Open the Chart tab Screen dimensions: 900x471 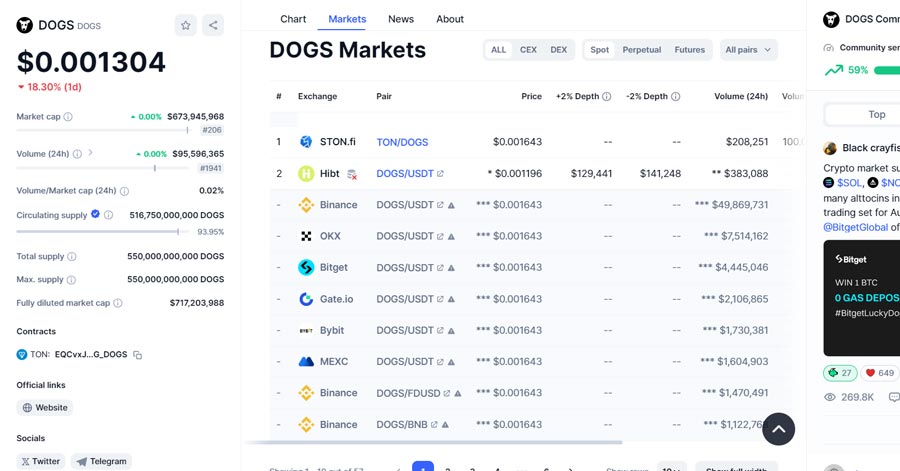tap(293, 19)
